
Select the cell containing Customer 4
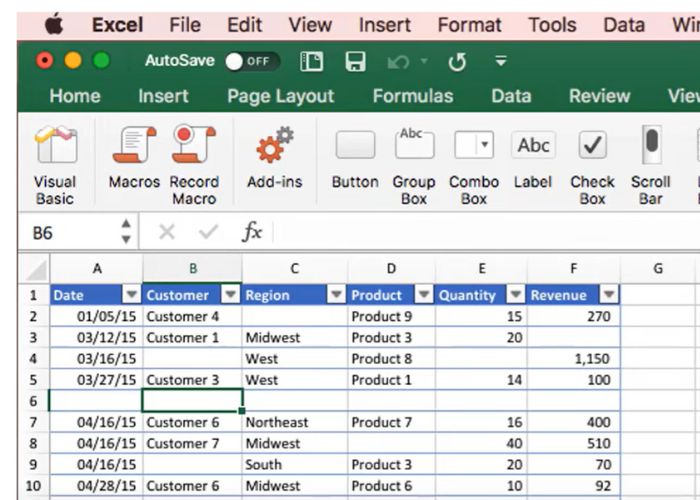[192, 316]
